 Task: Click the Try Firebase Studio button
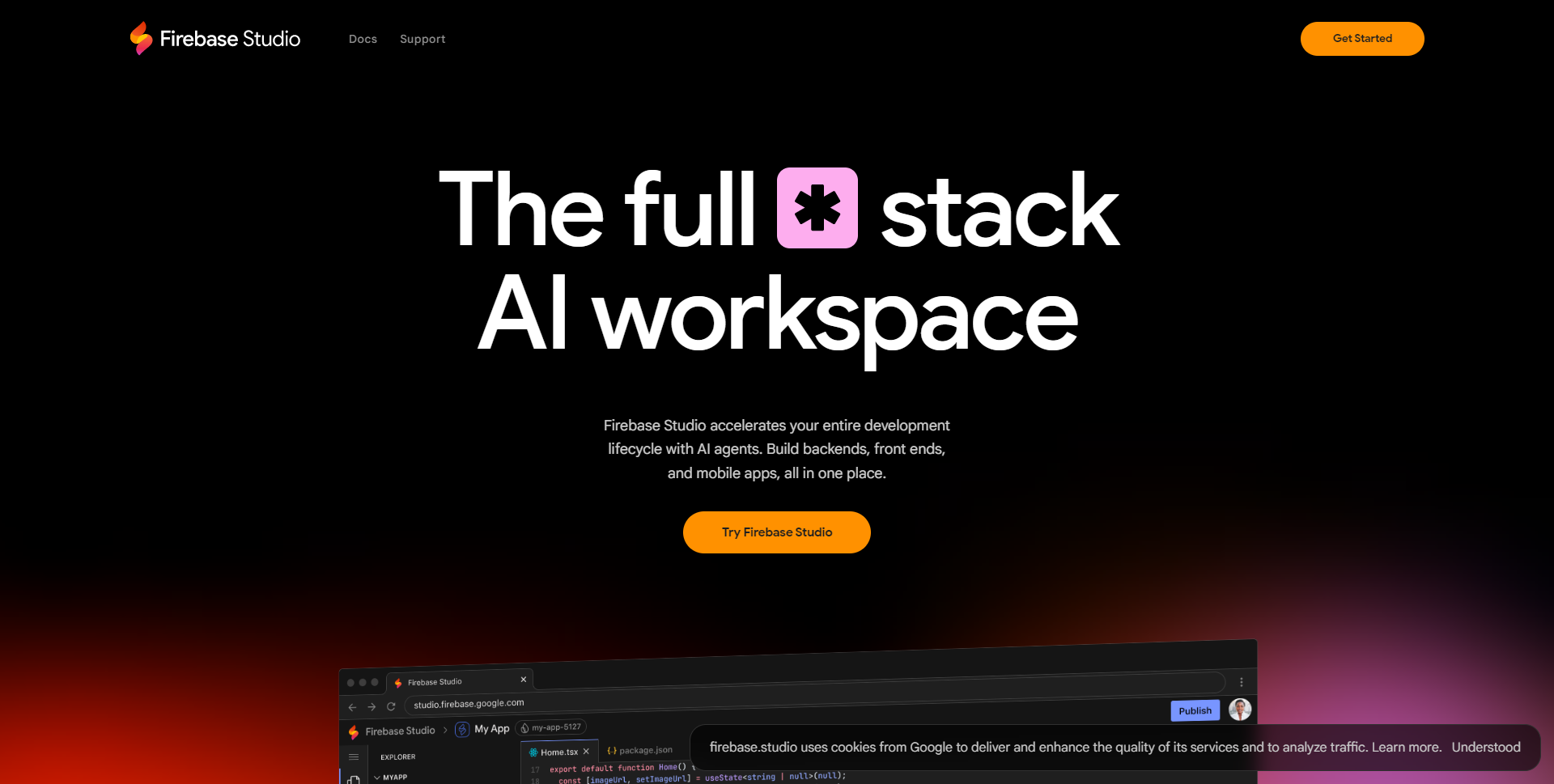point(777,532)
